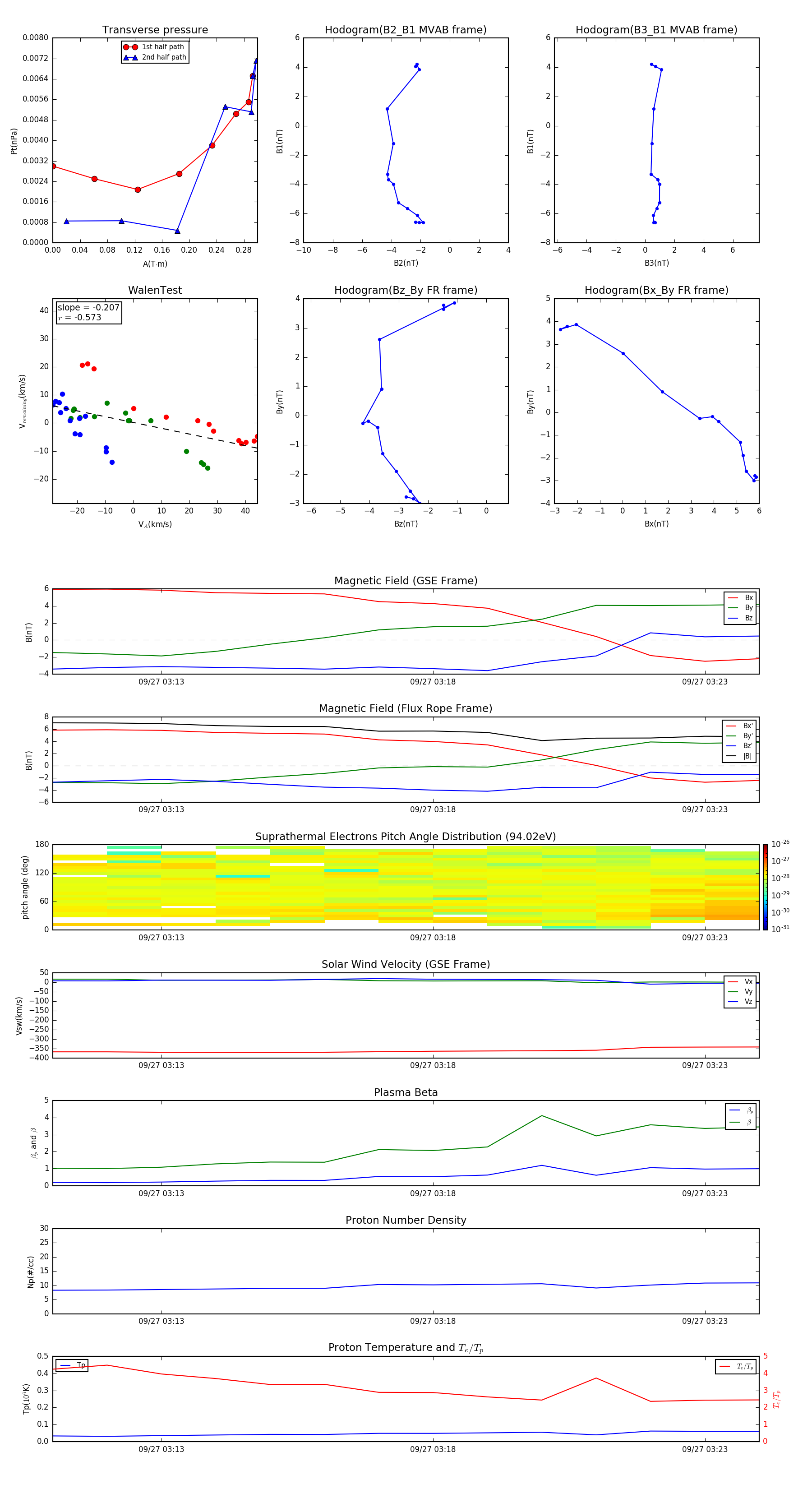Click "09/27 03:13" under the Plasma Beta plot
Image resolution: width=812 pixels, height=1489 pixels.
pyautogui.click(x=161, y=1193)
